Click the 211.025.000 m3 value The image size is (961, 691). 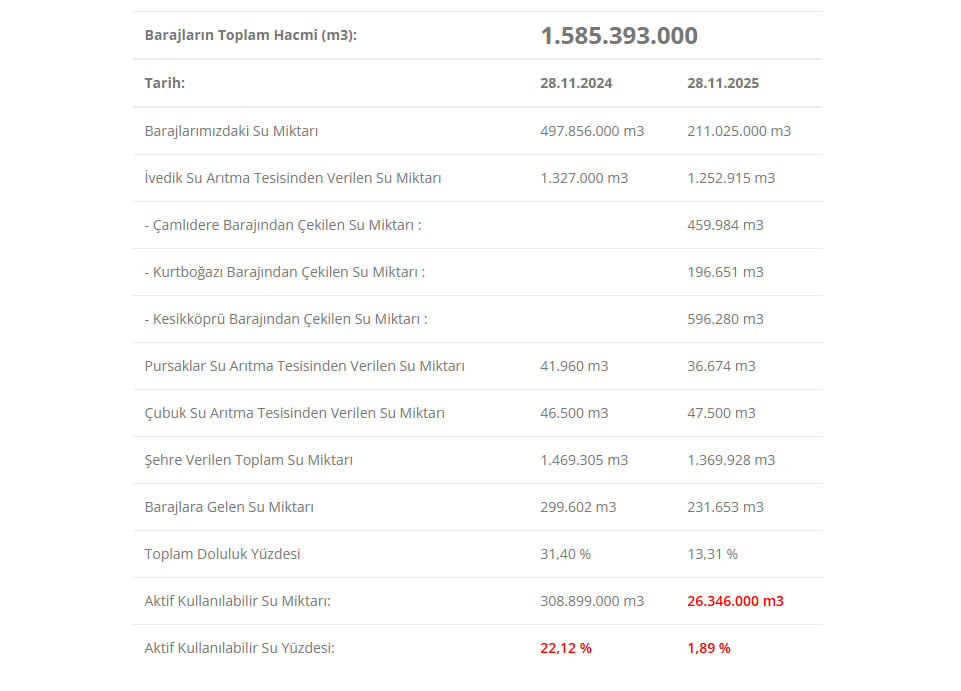point(739,131)
